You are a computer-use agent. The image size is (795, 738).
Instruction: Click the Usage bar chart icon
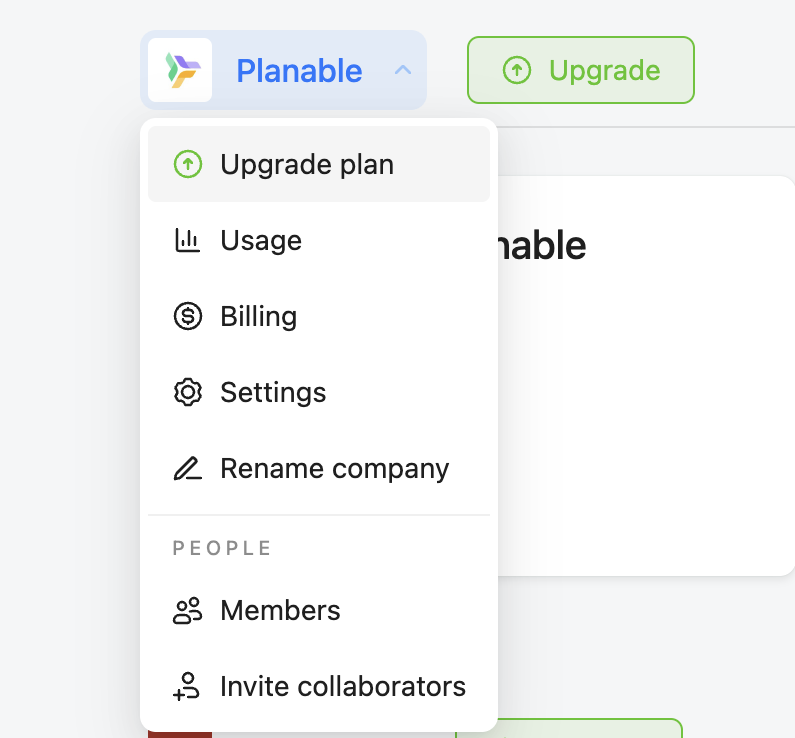187,240
